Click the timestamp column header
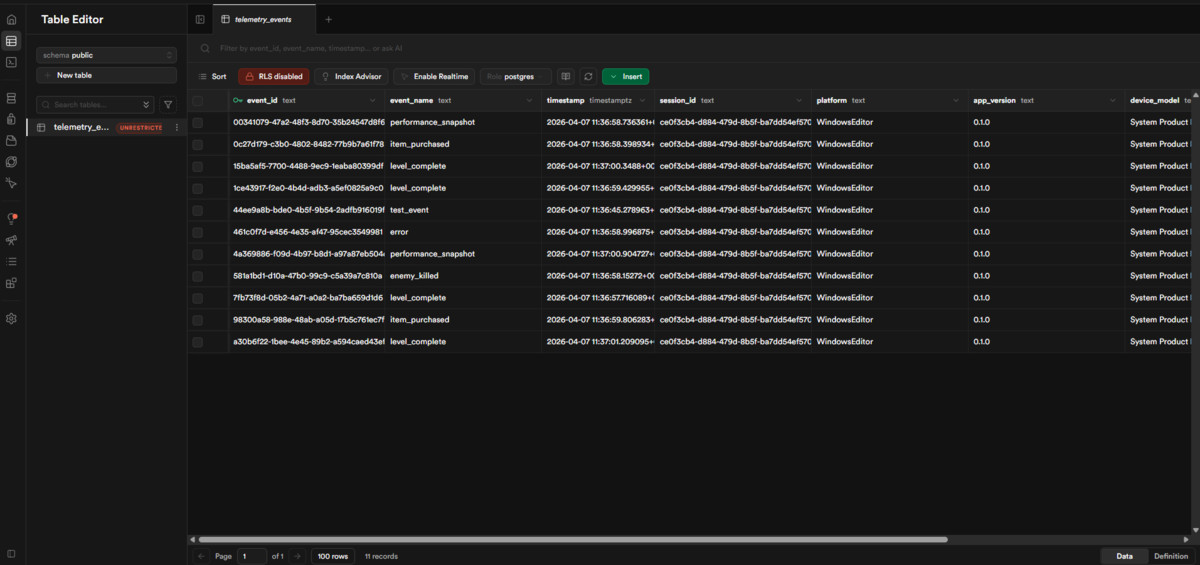 click(x=597, y=101)
